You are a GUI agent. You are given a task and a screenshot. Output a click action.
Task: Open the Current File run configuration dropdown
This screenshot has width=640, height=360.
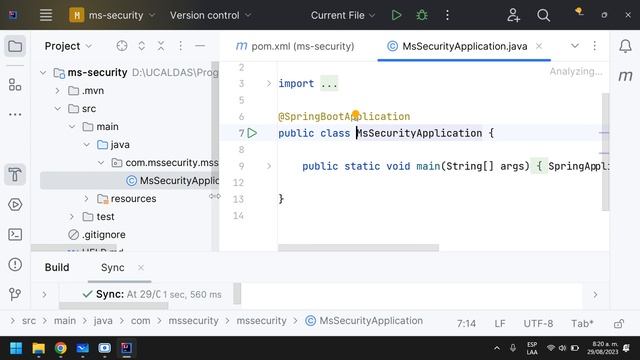click(x=342, y=15)
